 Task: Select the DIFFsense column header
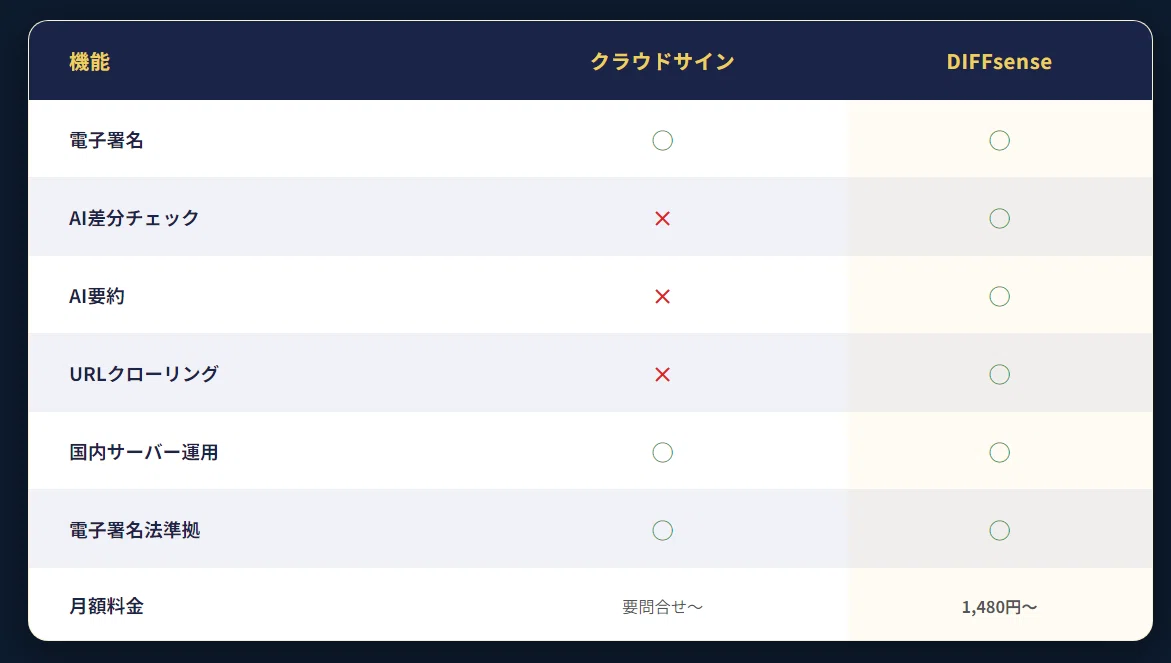point(999,61)
